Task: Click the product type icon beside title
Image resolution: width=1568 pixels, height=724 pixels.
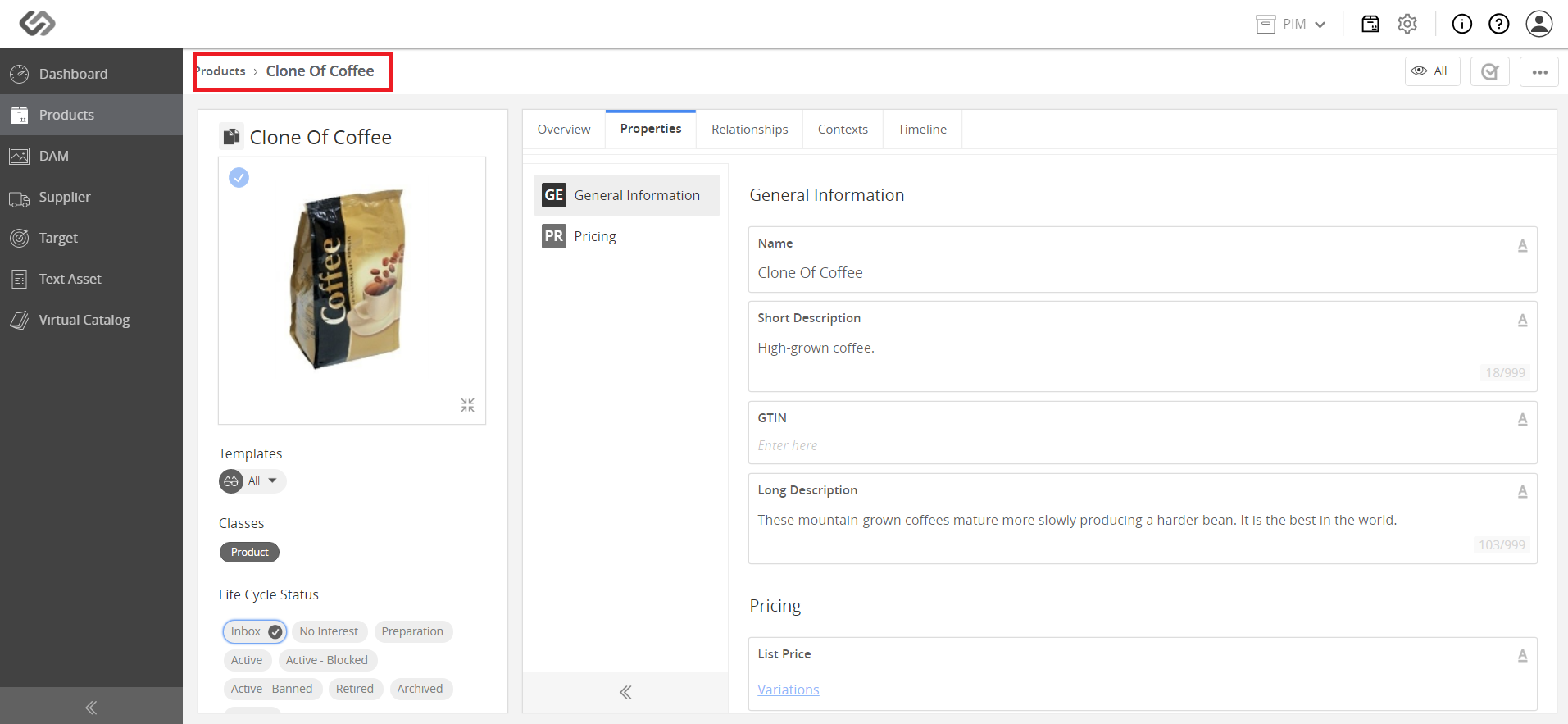Action: pyautogui.click(x=231, y=136)
